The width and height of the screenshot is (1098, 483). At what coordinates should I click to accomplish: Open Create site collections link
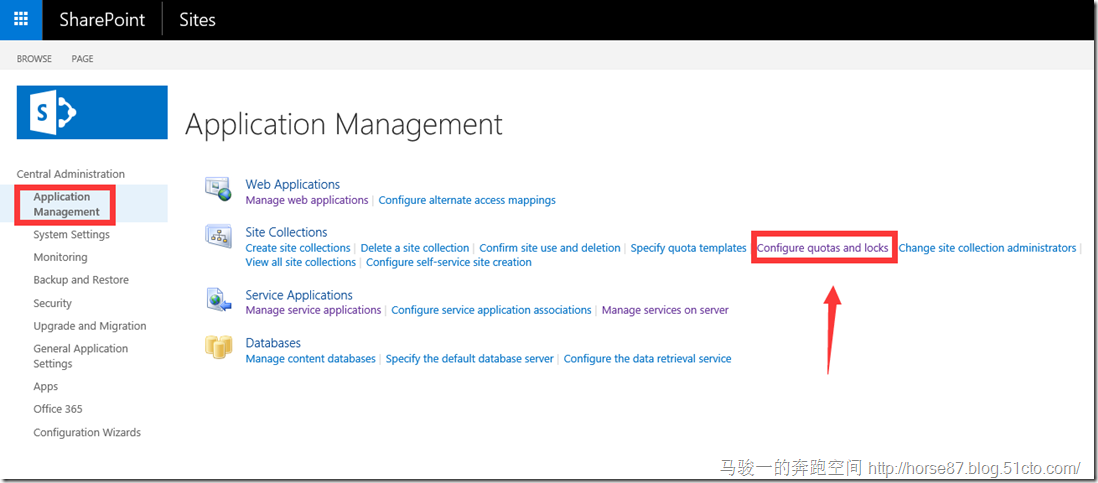point(298,248)
